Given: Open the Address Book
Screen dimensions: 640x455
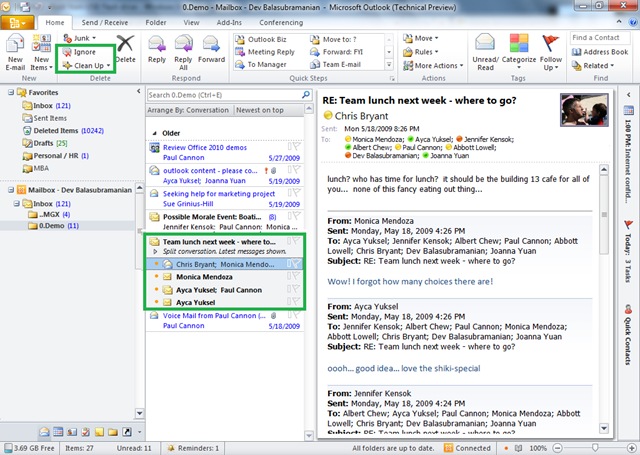Looking at the screenshot, I should [600, 52].
